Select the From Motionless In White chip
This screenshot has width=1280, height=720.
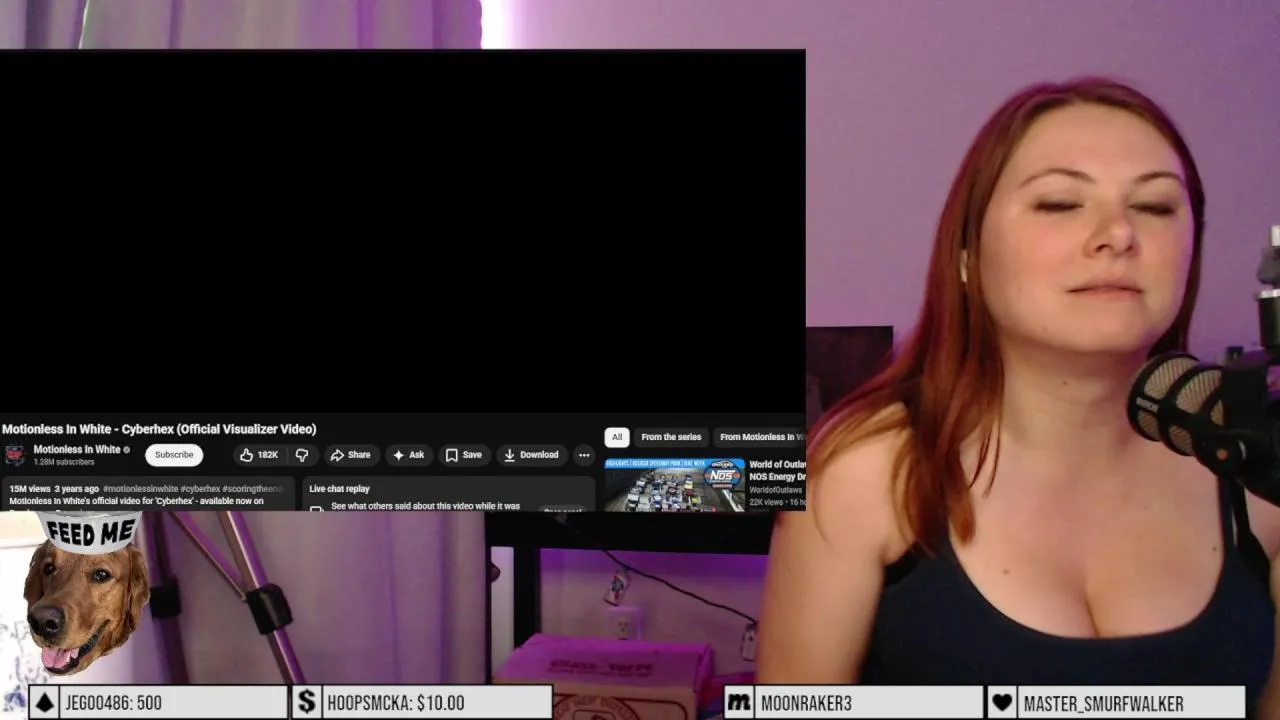pyautogui.click(x=761, y=437)
